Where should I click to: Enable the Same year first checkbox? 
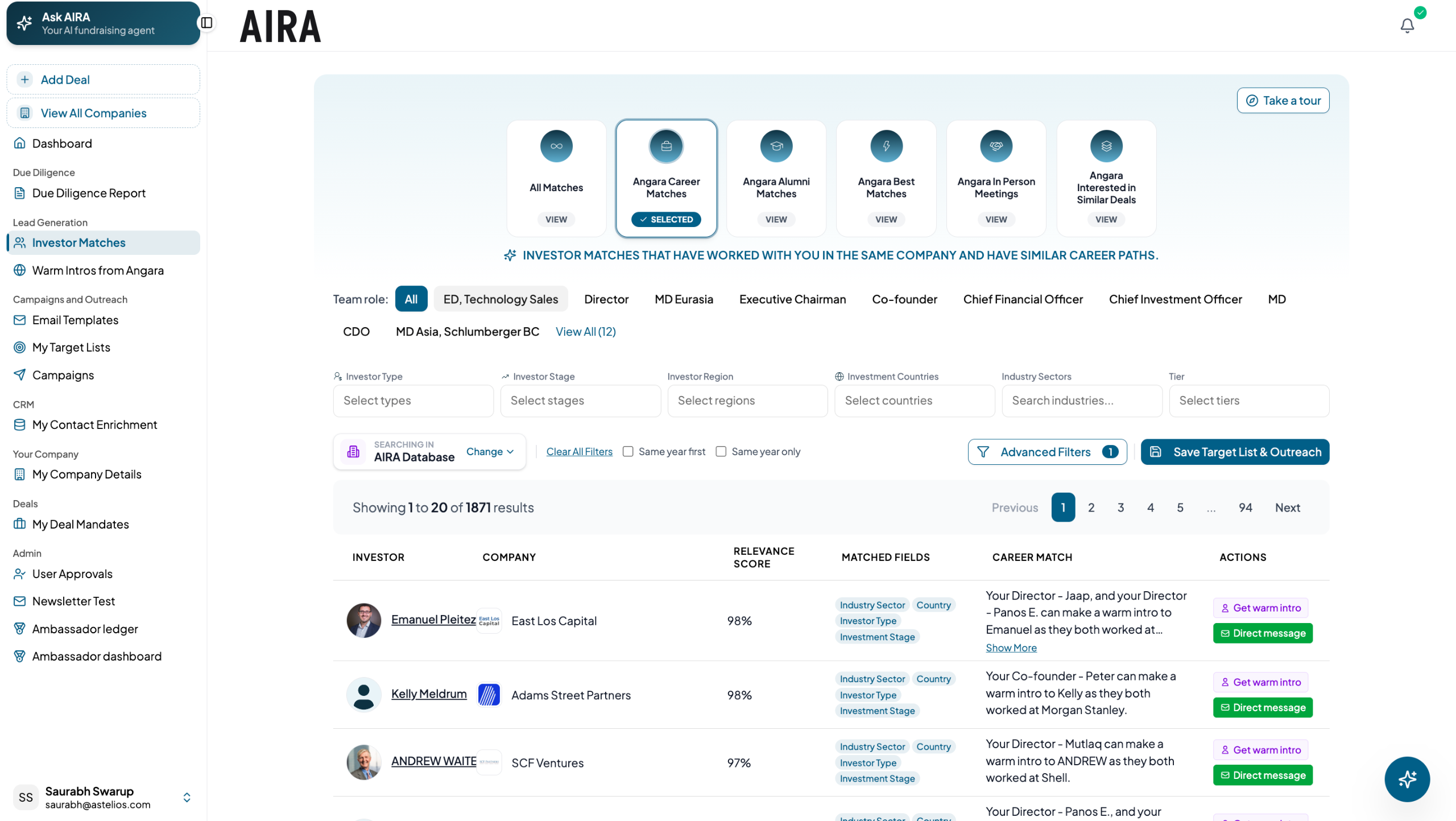tap(628, 451)
